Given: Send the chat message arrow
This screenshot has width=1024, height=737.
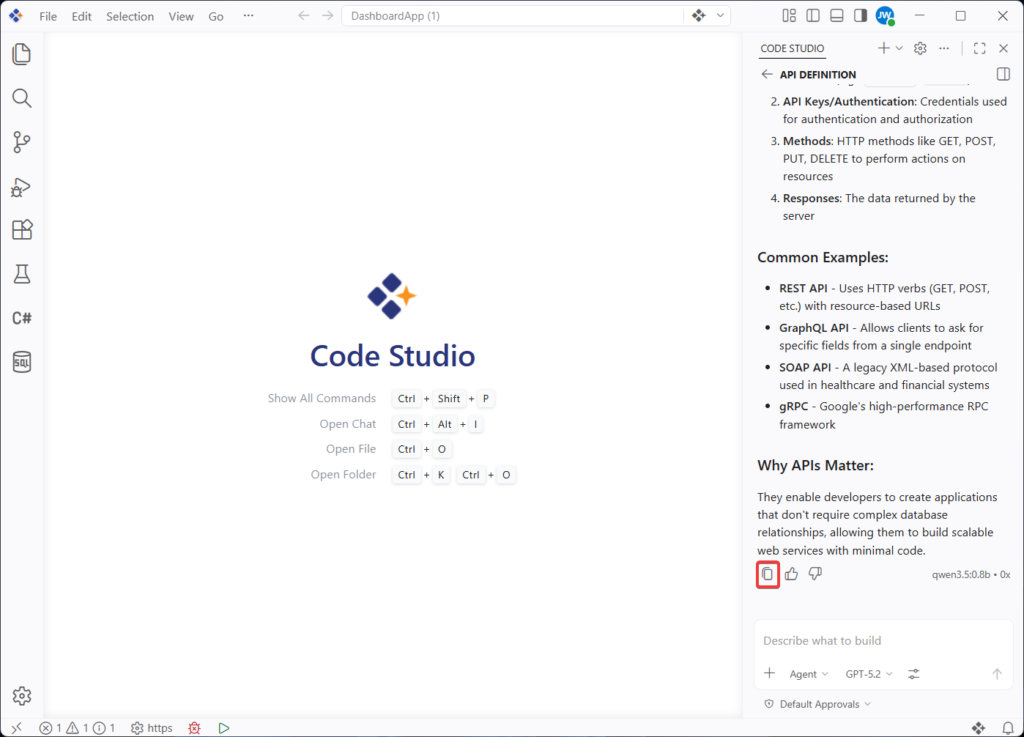Looking at the screenshot, I should coord(997,674).
